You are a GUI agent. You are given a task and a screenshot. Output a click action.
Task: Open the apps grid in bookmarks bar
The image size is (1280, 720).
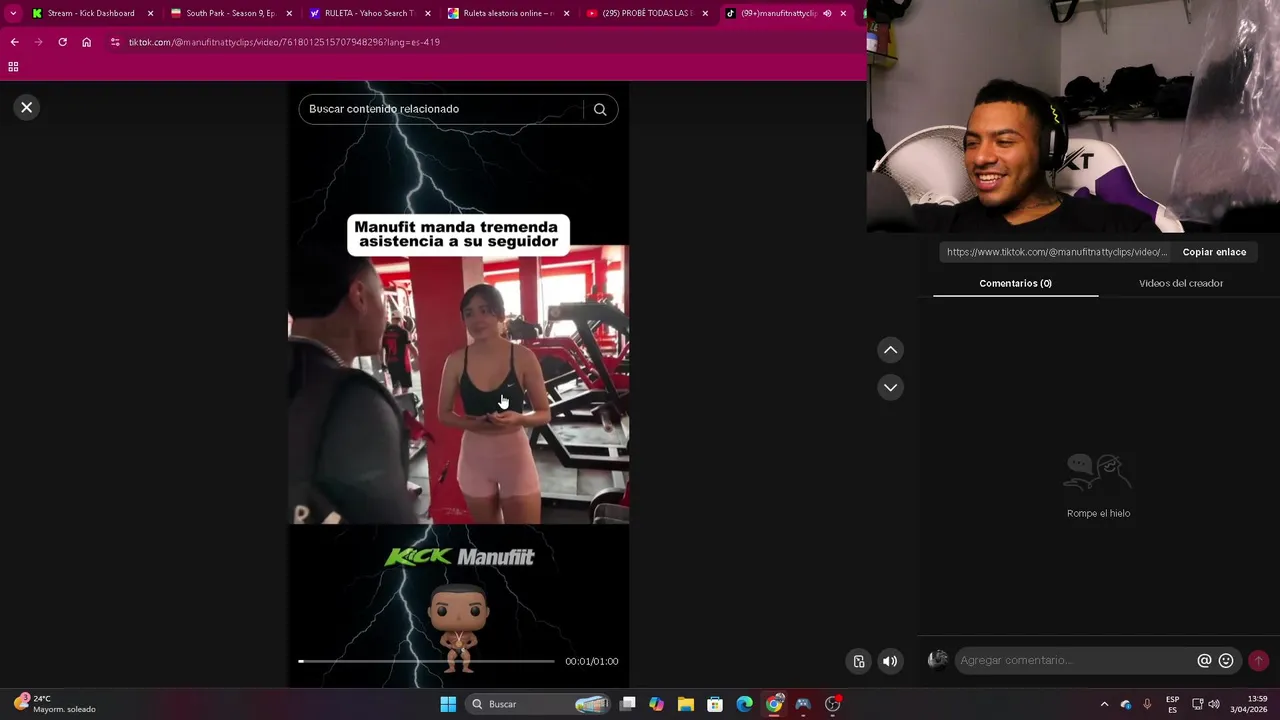click(x=13, y=67)
